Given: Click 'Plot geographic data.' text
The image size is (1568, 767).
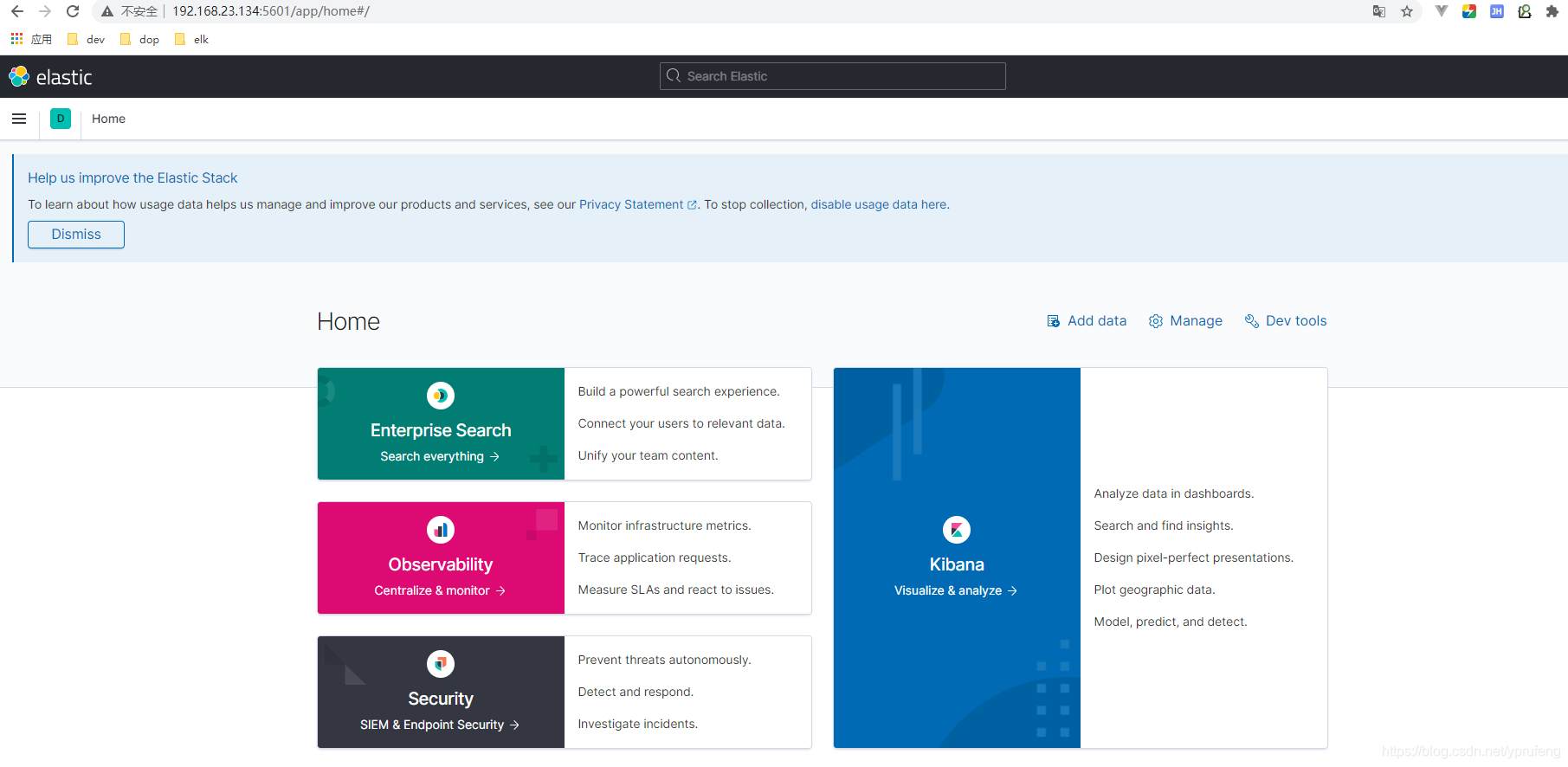Looking at the screenshot, I should [1154, 590].
